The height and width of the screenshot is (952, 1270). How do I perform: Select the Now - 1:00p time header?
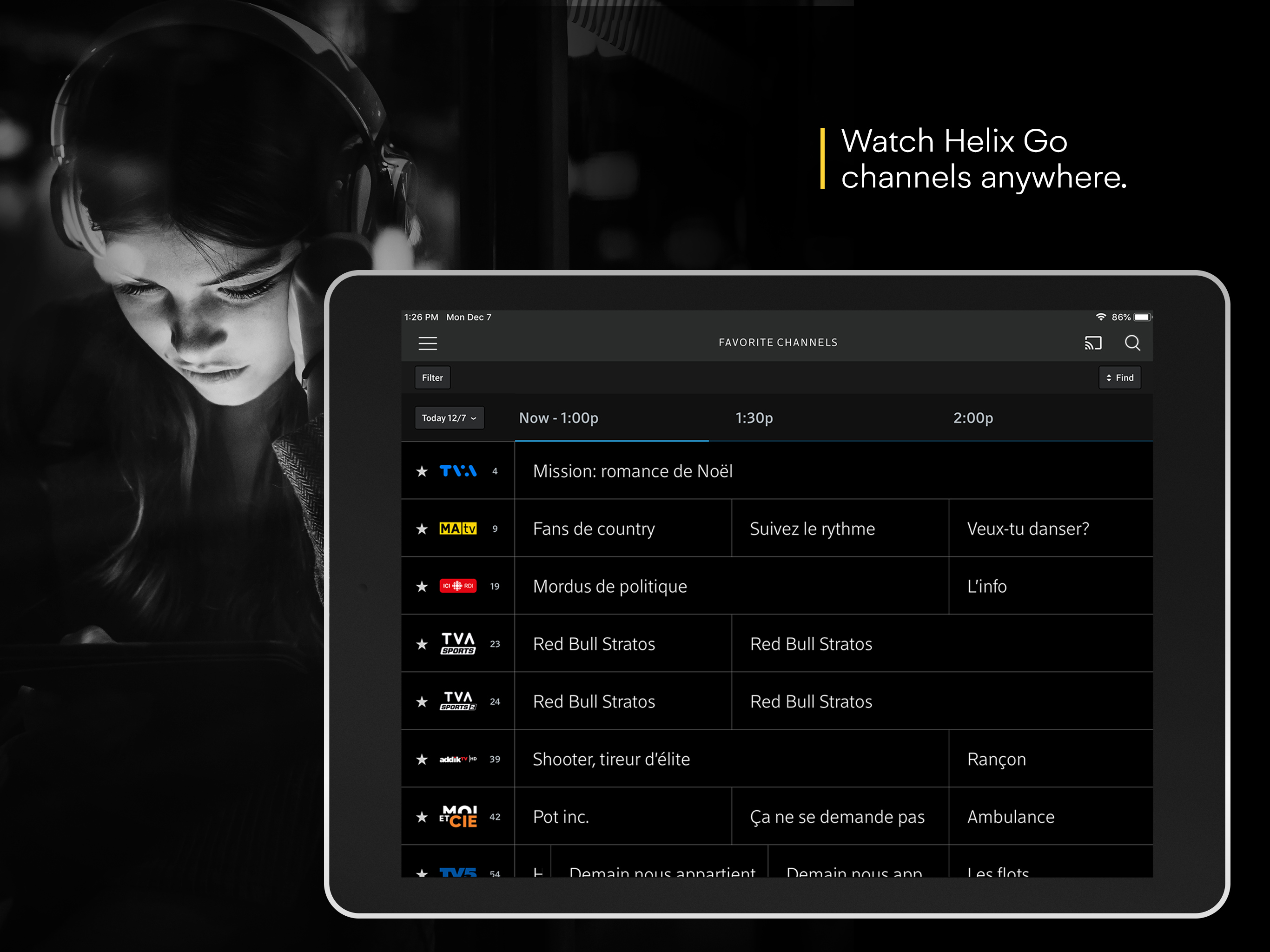tap(558, 418)
